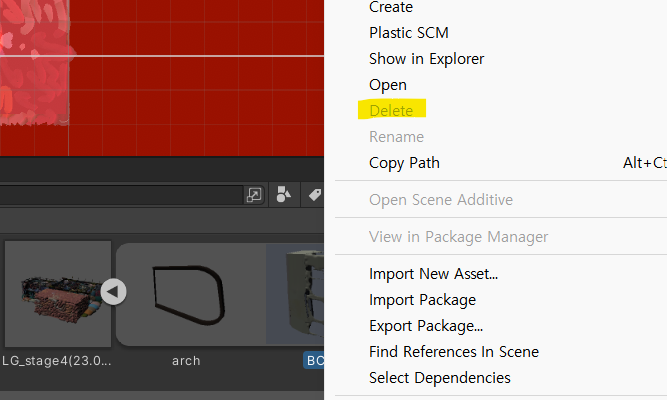
Task: Click Show in Explorer
Action: click(x=426, y=59)
